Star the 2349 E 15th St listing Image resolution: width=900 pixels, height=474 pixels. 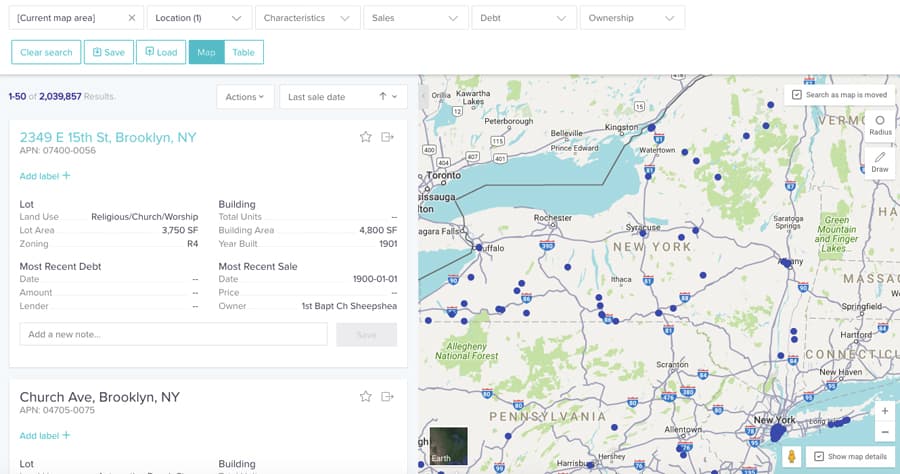pyautogui.click(x=366, y=137)
